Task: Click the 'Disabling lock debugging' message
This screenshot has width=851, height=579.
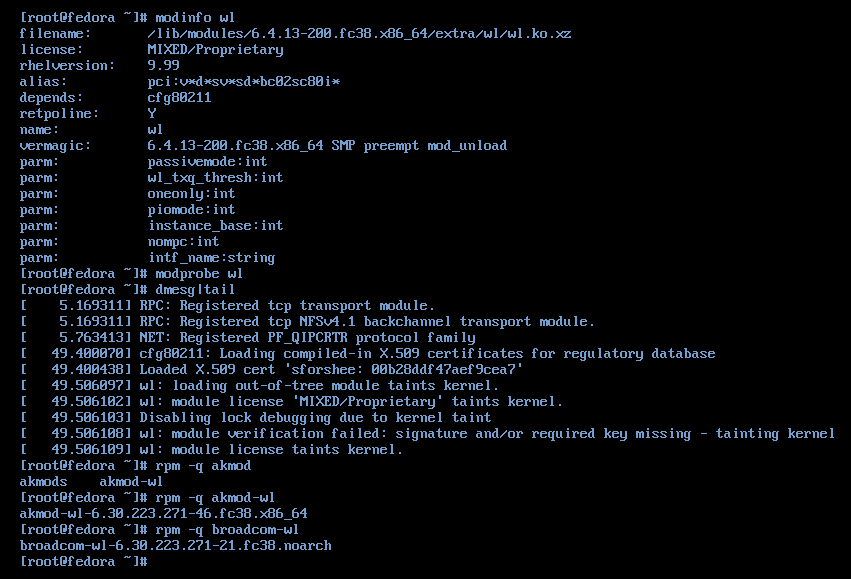Action: tap(315, 417)
